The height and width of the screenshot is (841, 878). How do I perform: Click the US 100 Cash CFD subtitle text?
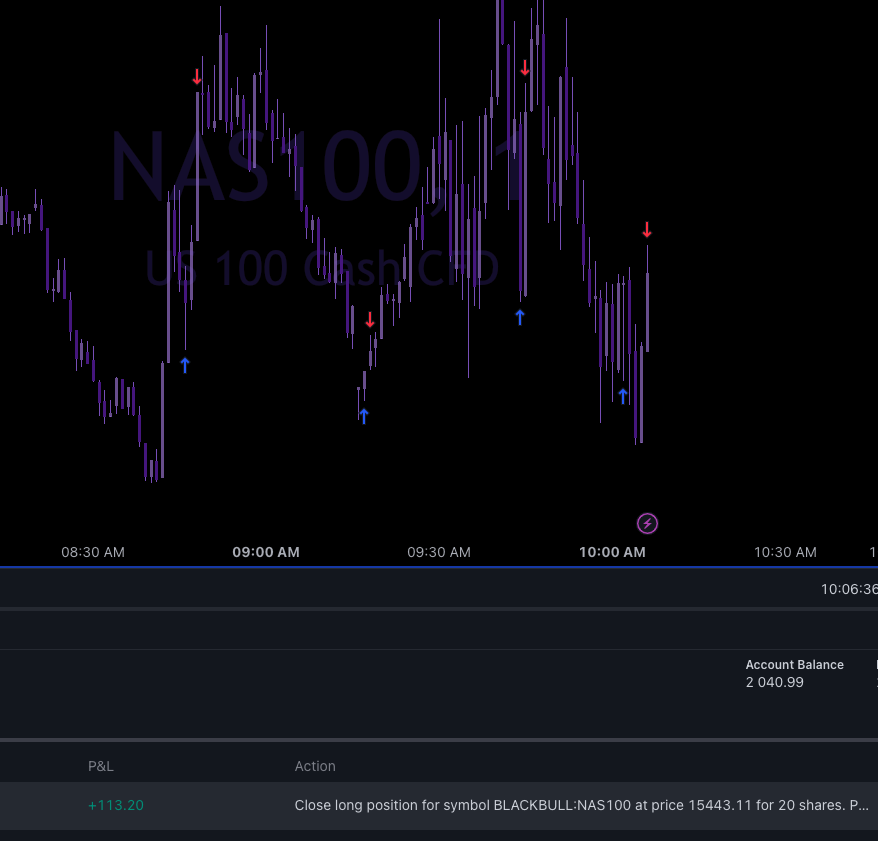322,268
